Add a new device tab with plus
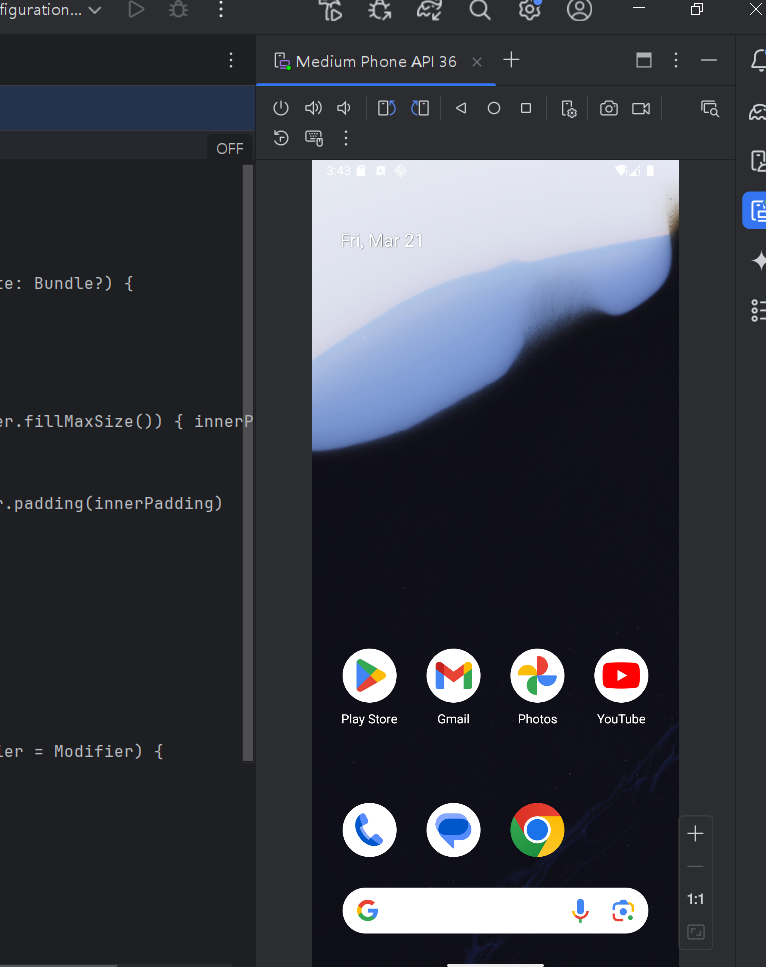Viewport: 766px width, 967px height. (511, 60)
